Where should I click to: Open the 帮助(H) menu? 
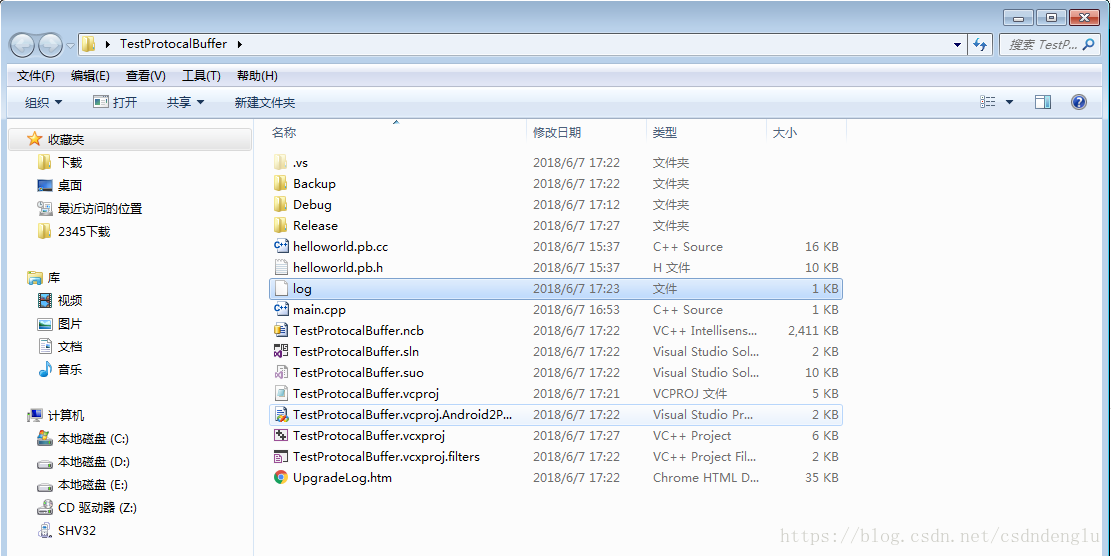pyautogui.click(x=256, y=76)
